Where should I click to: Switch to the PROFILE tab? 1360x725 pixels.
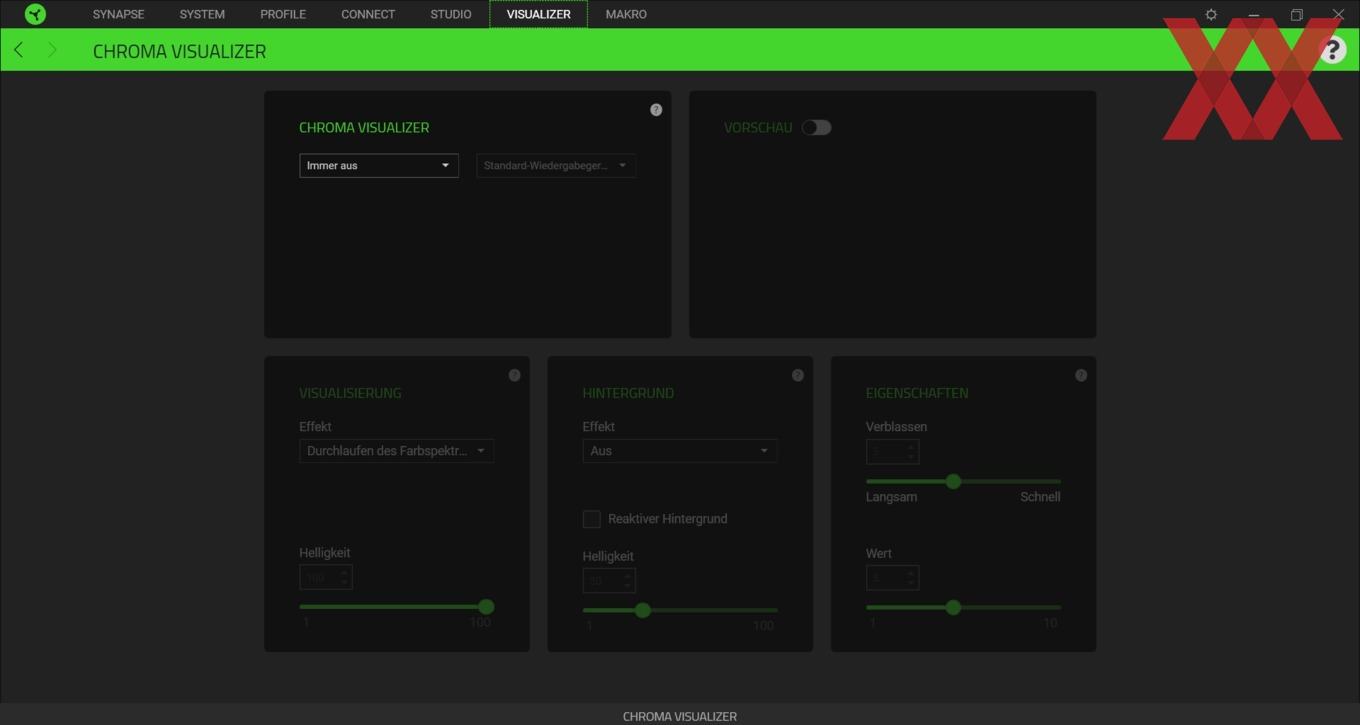[283, 14]
